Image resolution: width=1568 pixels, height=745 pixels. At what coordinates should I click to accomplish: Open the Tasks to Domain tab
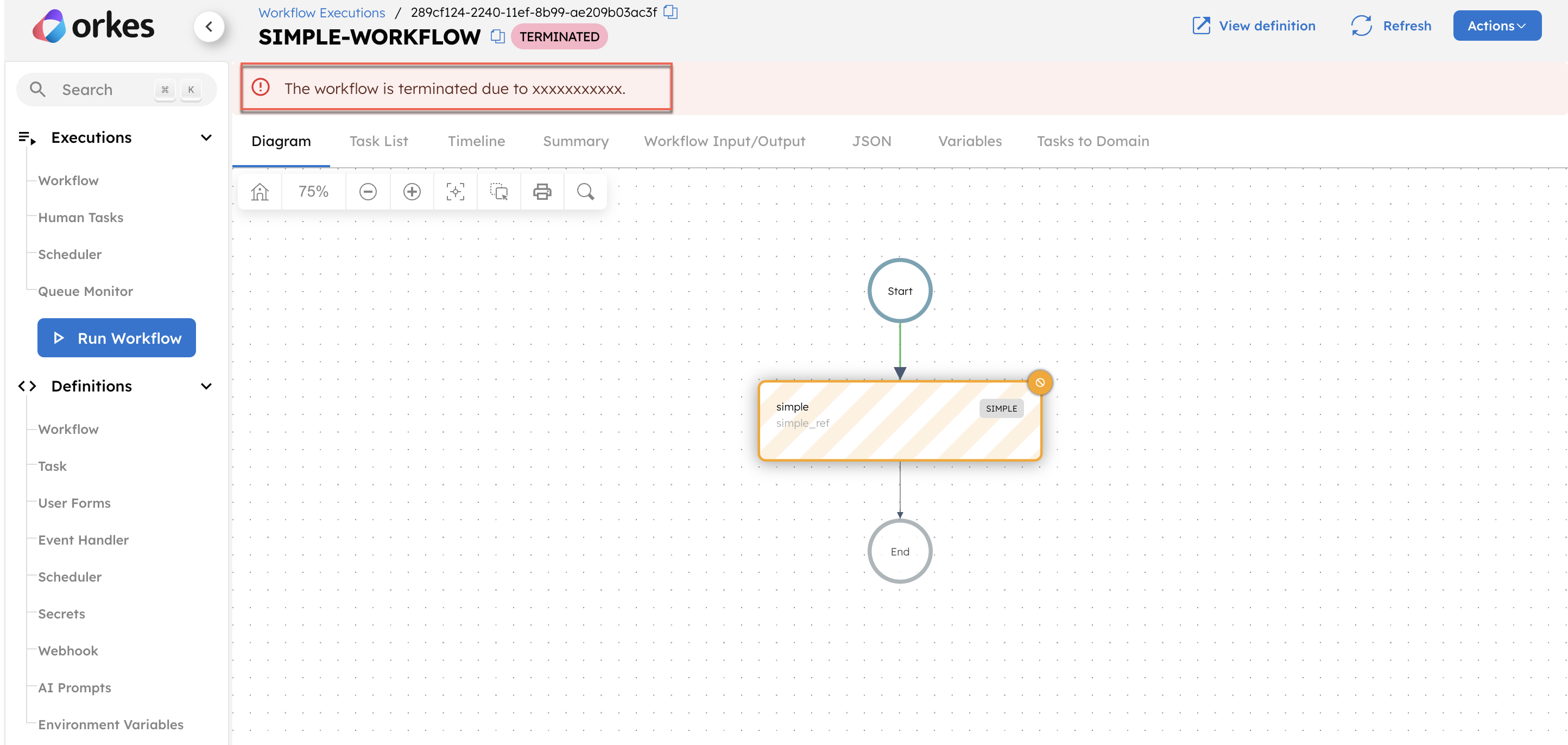click(x=1092, y=141)
